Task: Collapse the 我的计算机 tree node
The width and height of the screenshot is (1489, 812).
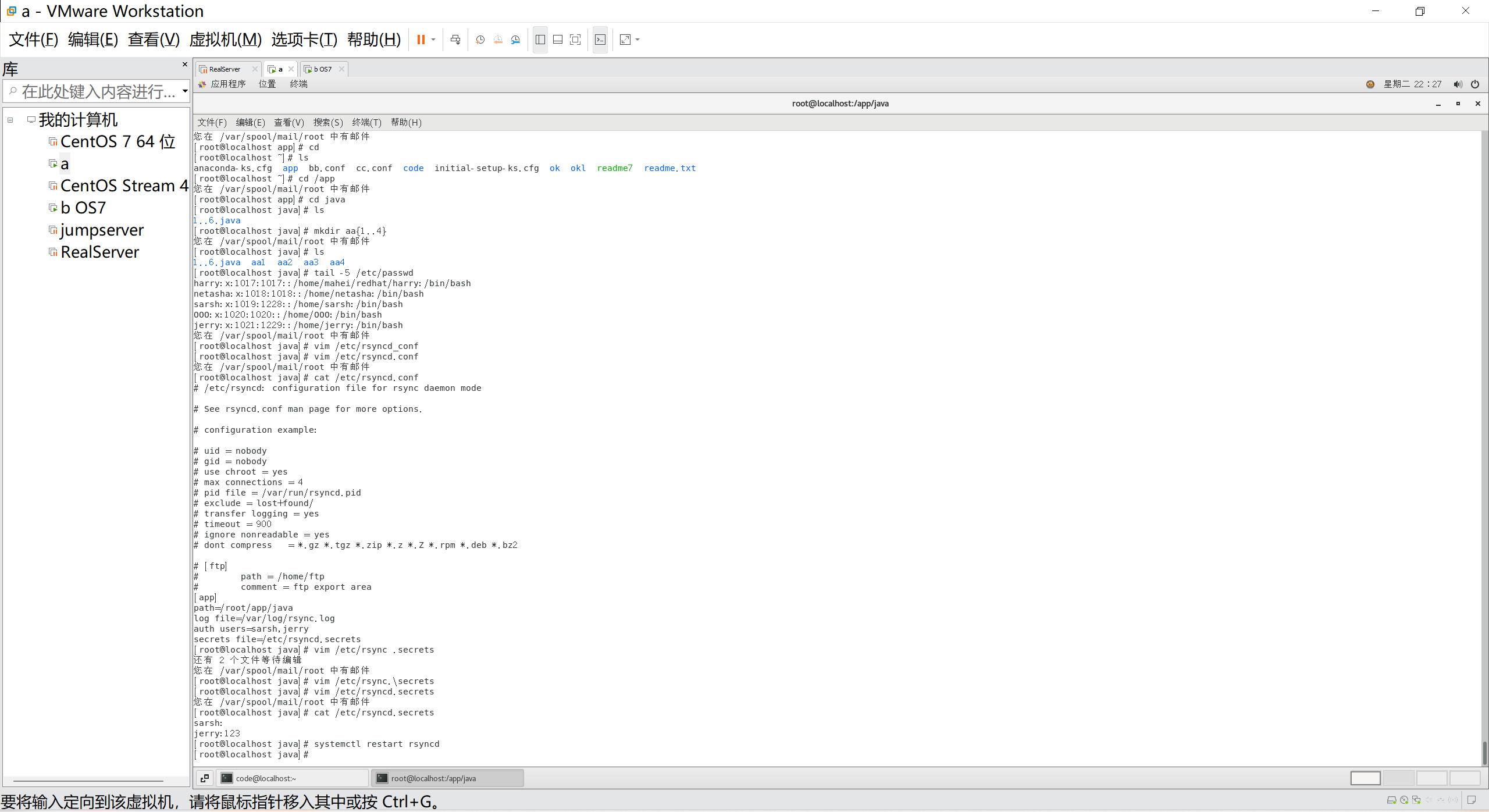Action: pos(10,120)
